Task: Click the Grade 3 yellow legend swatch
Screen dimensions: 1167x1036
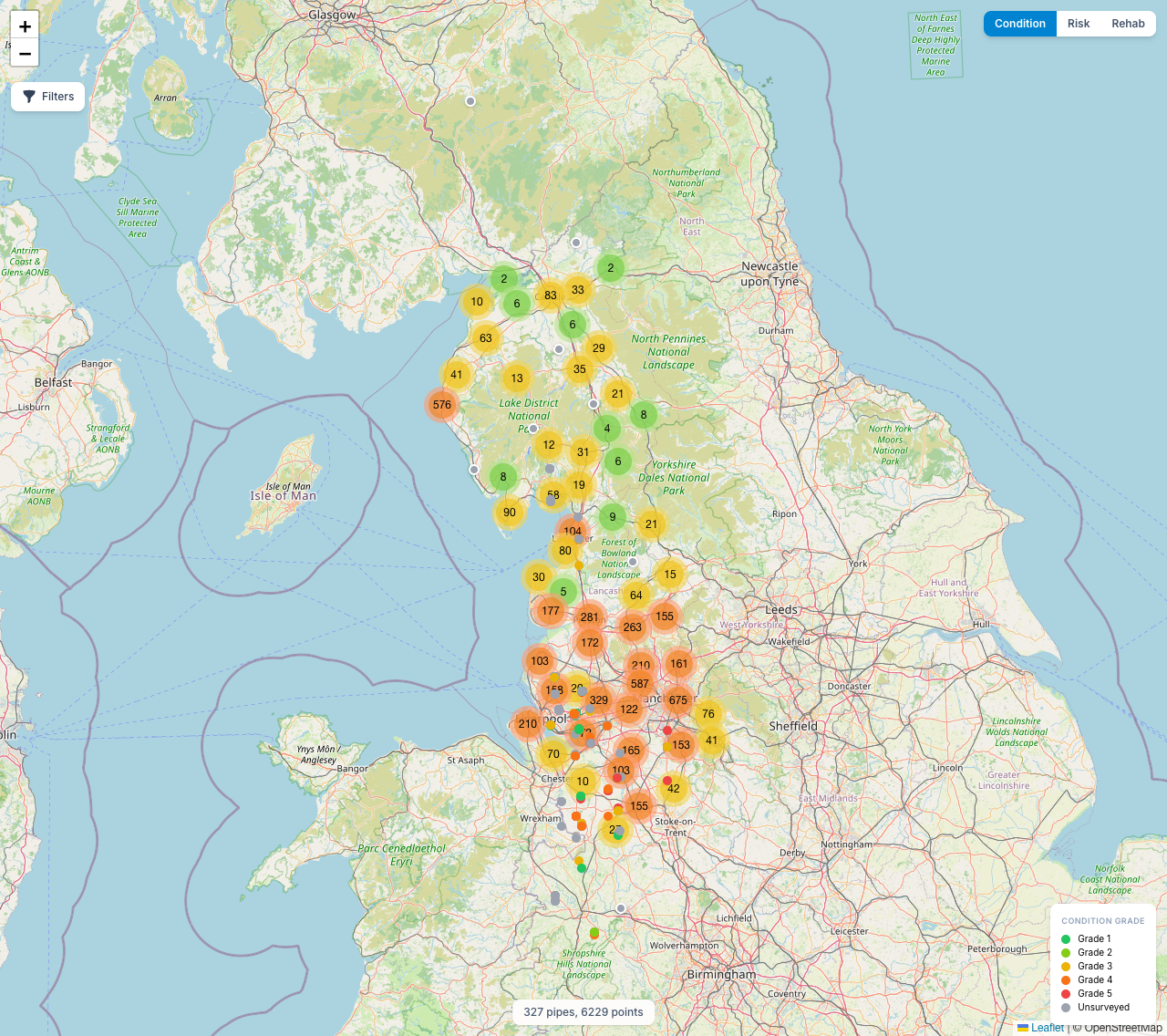Action: tap(1066, 966)
